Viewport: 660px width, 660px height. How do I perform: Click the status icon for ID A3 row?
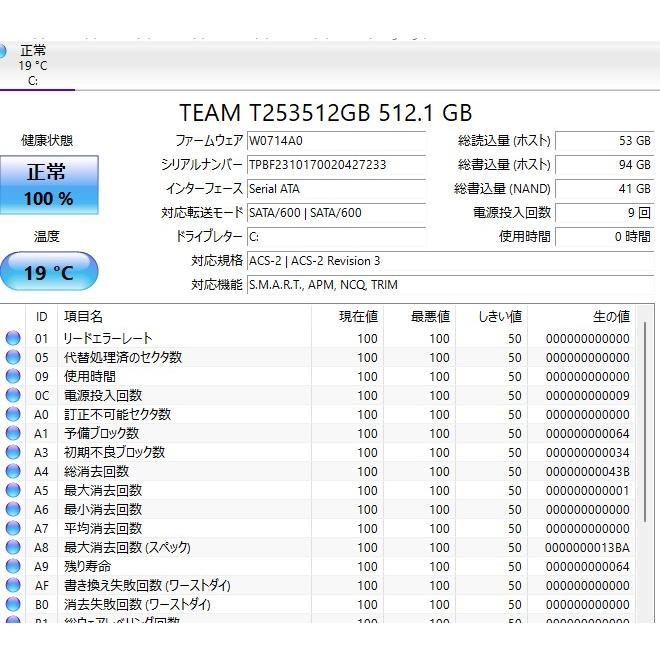pos(13,452)
